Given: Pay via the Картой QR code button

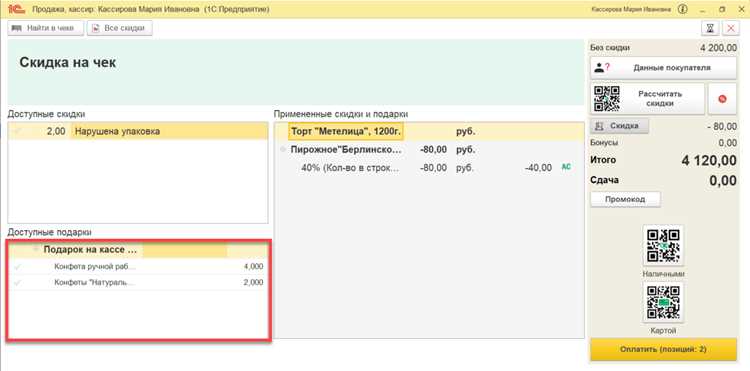Looking at the screenshot, I should tap(663, 302).
